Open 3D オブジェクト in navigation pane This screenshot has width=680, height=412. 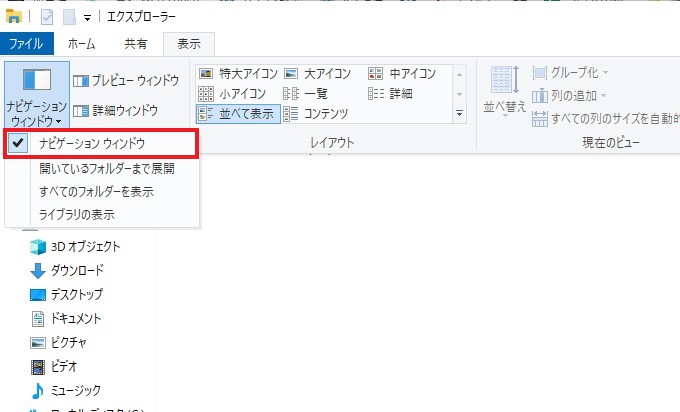pyautogui.click(x=75, y=247)
